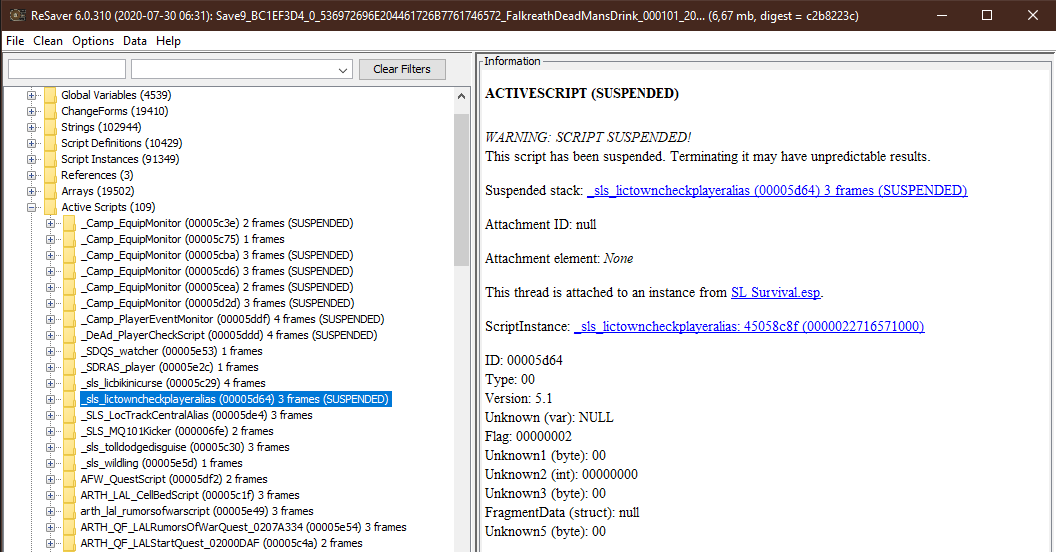The width and height of the screenshot is (1056, 552).
Task: Click the Global Variables folder icon
Action: pos(51,96)
